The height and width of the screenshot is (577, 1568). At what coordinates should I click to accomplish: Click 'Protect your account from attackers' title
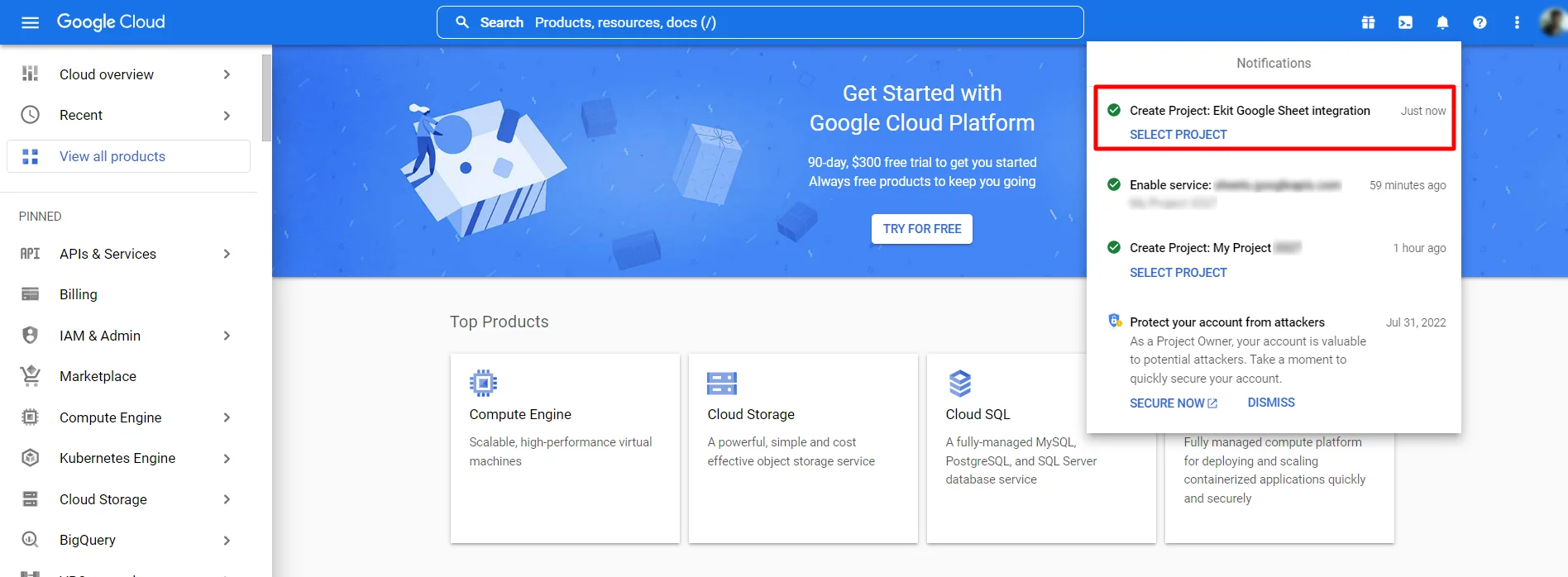1227,322
